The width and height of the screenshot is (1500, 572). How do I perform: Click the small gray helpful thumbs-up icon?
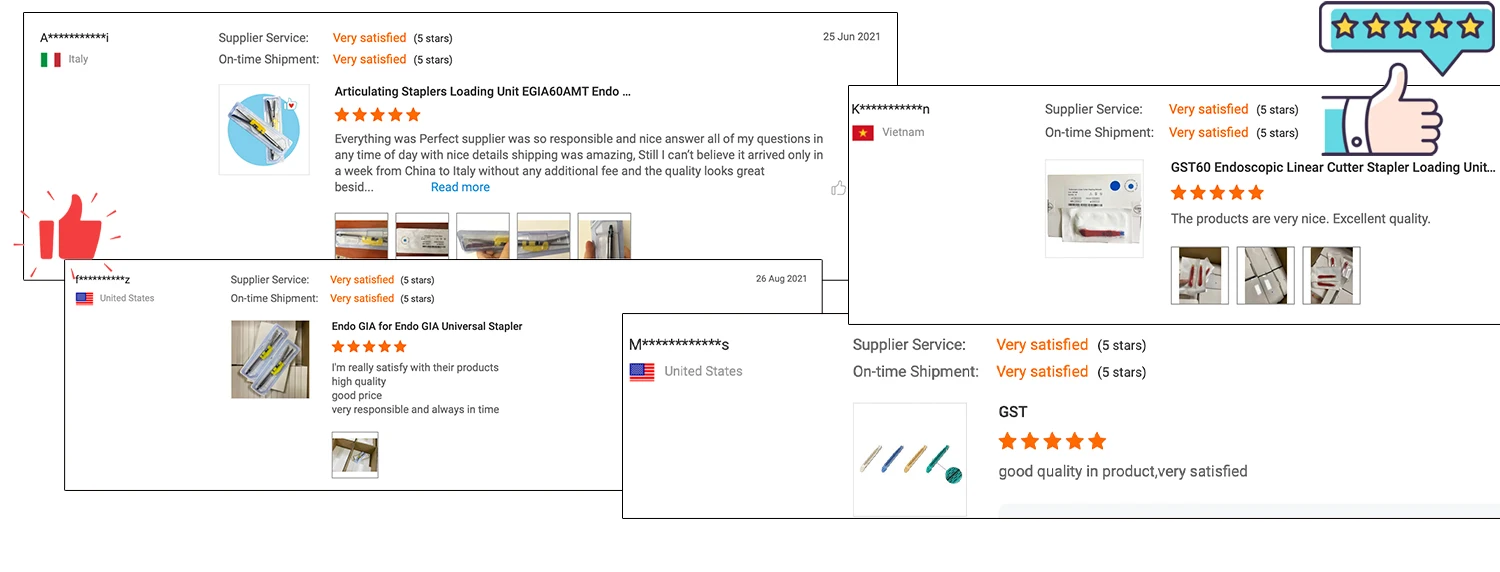[838, 188]
